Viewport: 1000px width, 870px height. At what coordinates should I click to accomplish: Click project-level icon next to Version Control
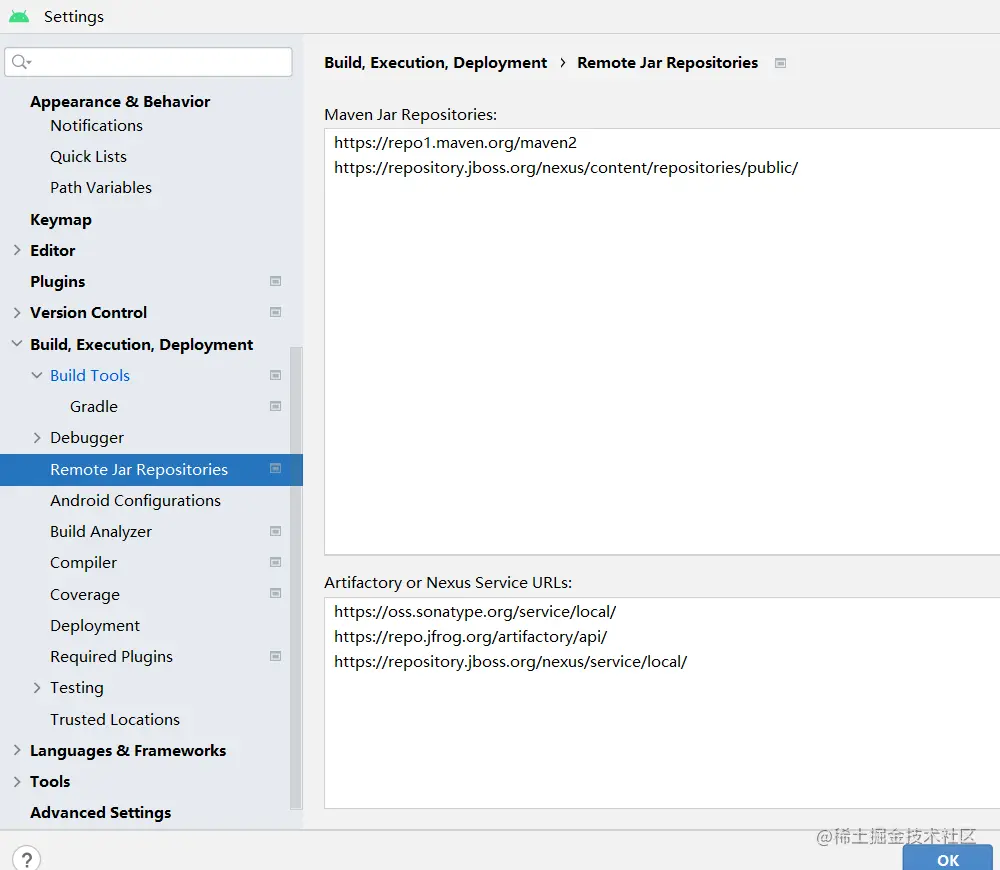coord(276,313)
